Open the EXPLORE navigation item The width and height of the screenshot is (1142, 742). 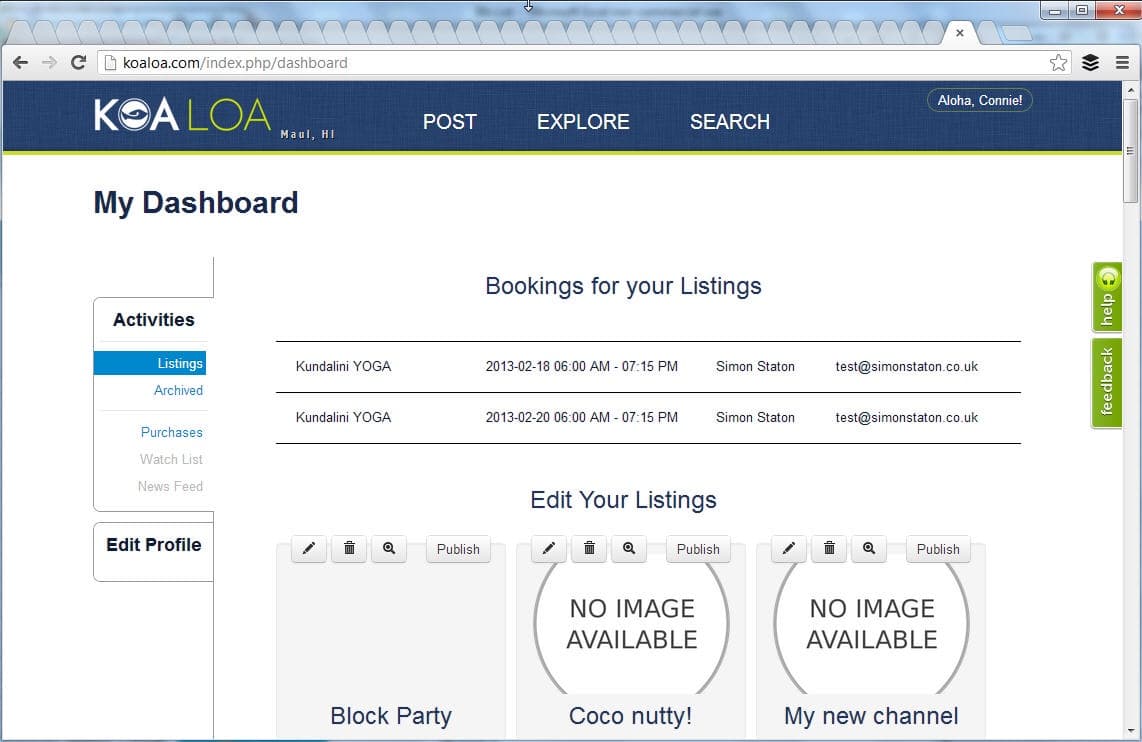click(583, 122)
